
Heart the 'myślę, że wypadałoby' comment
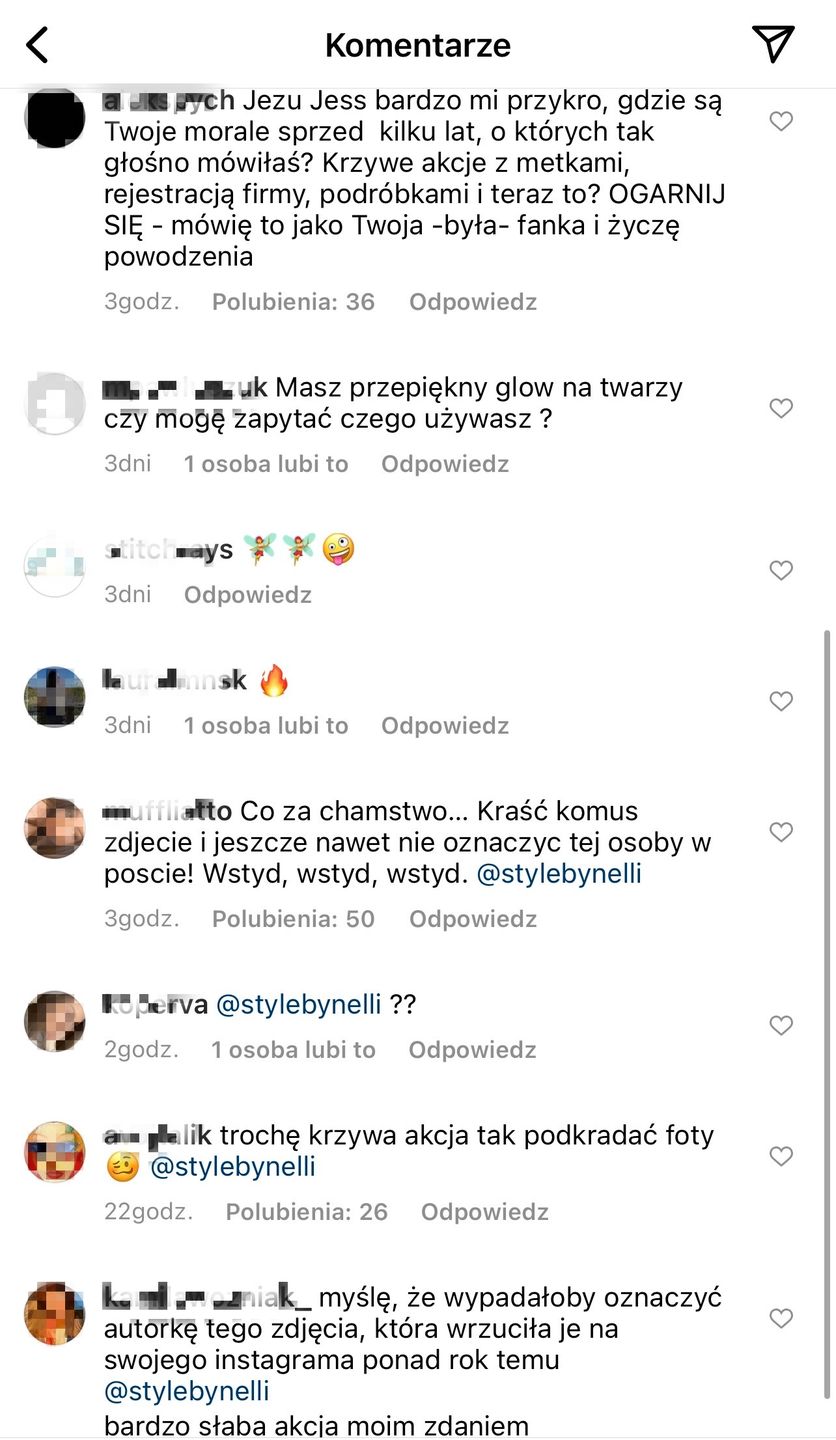click(x=781, y=1318)
